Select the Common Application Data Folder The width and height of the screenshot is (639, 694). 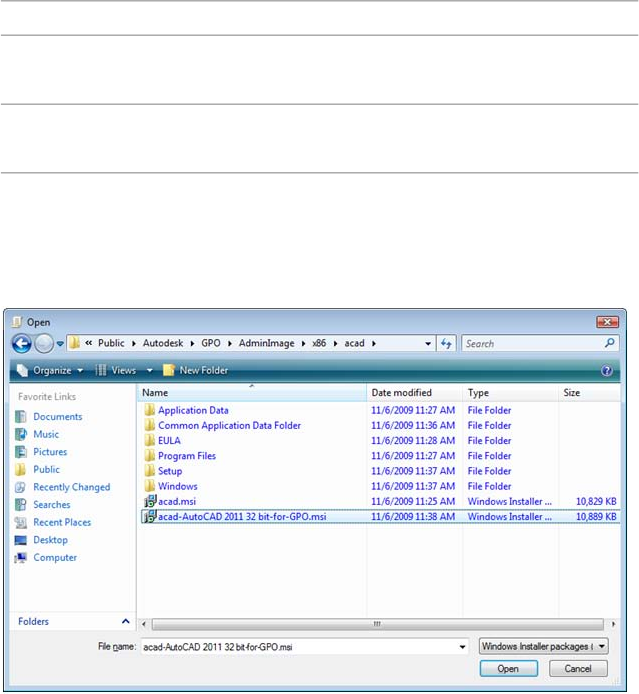(229, 425)
